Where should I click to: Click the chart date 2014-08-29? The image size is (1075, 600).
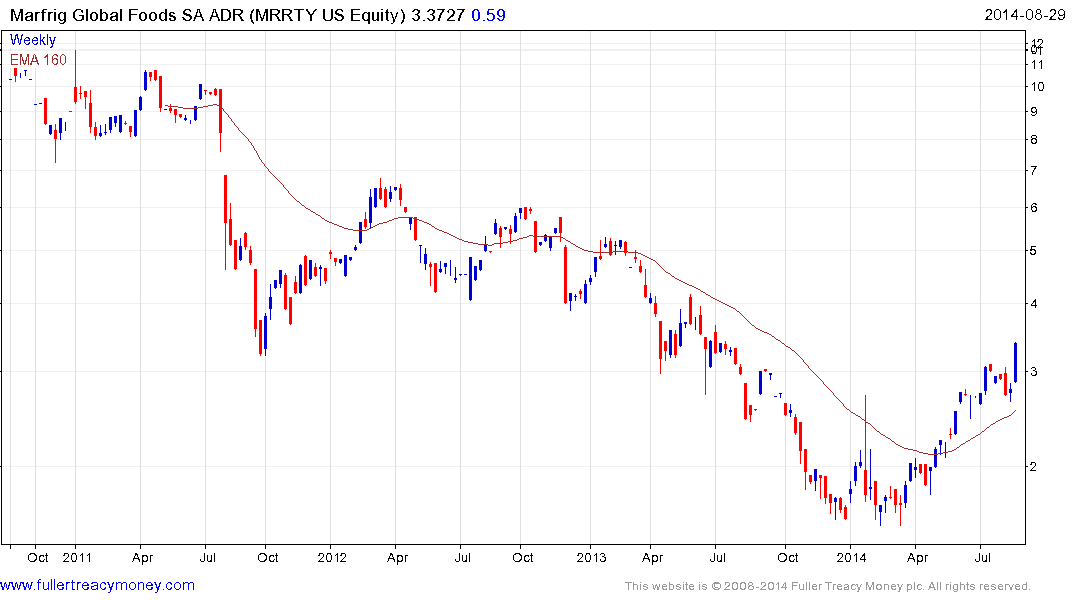tap(1025, 15)
